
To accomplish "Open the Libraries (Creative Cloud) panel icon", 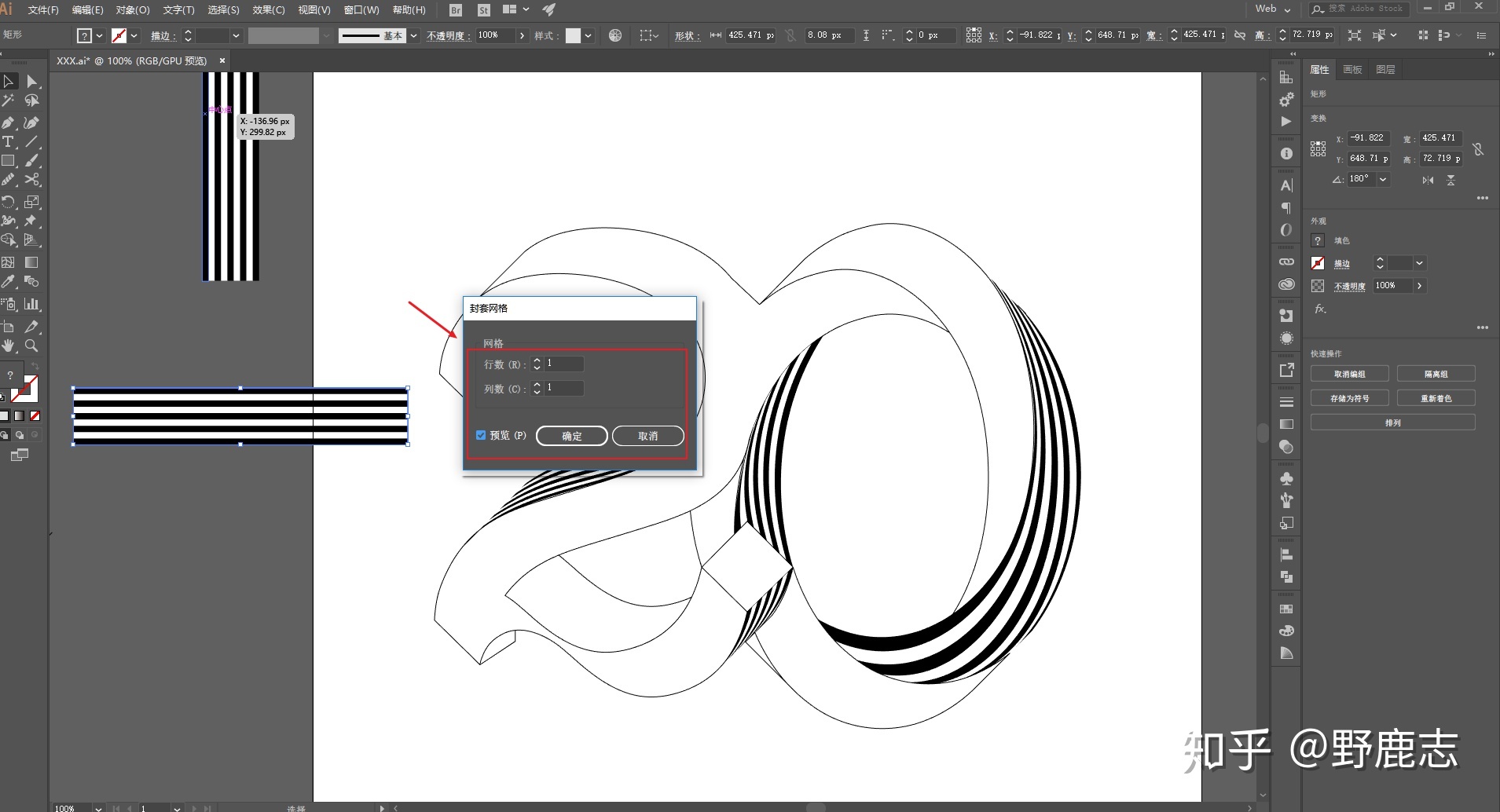I will pyautogui.click(x=1286, y=284).
